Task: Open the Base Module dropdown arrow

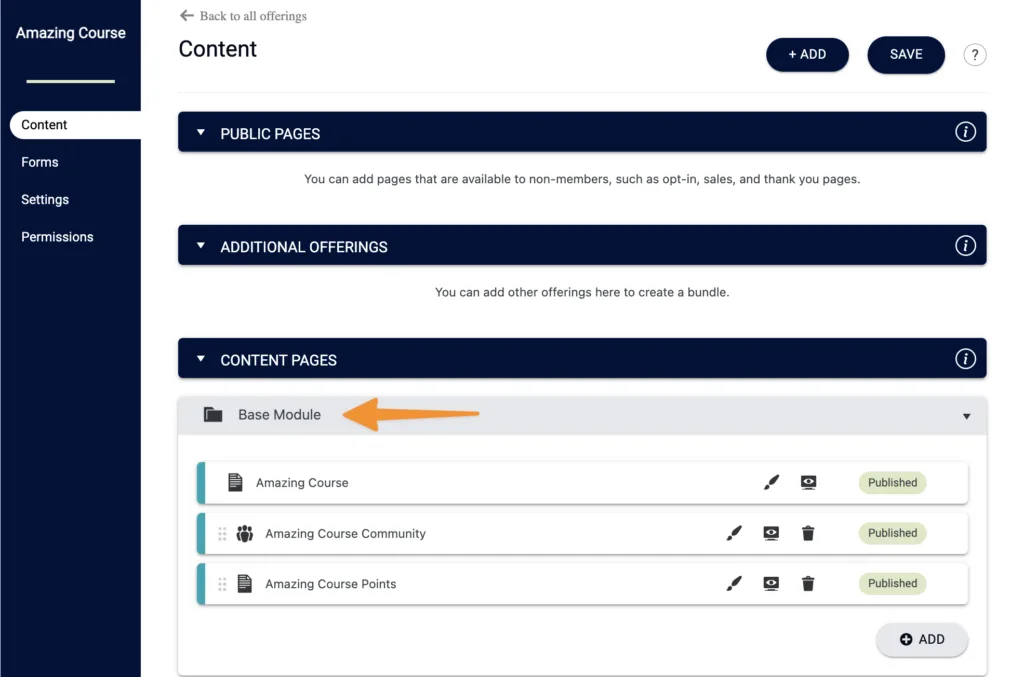Action: [x=967, y=417]
